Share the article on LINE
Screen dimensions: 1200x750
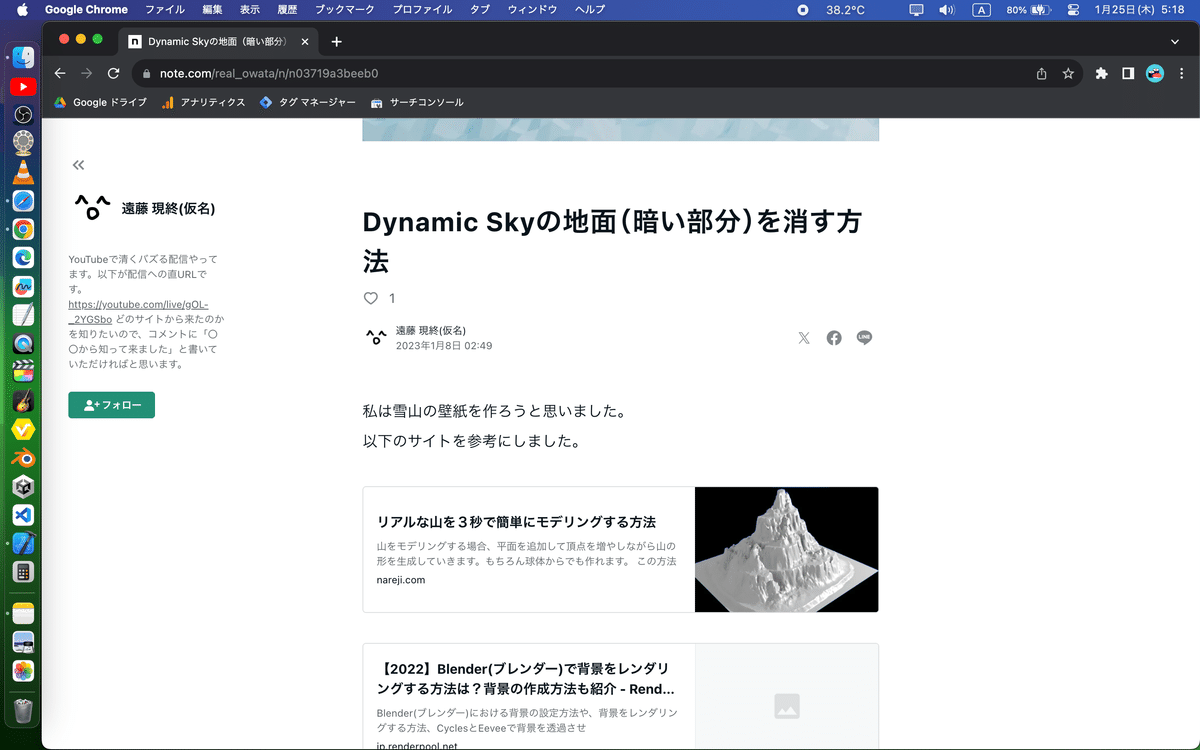[x=865, y=338]
